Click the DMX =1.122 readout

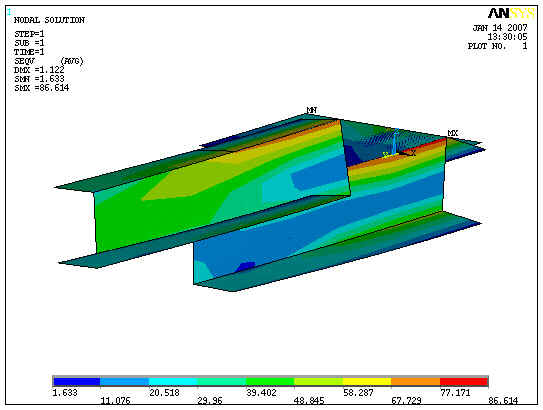click(39, 70)
